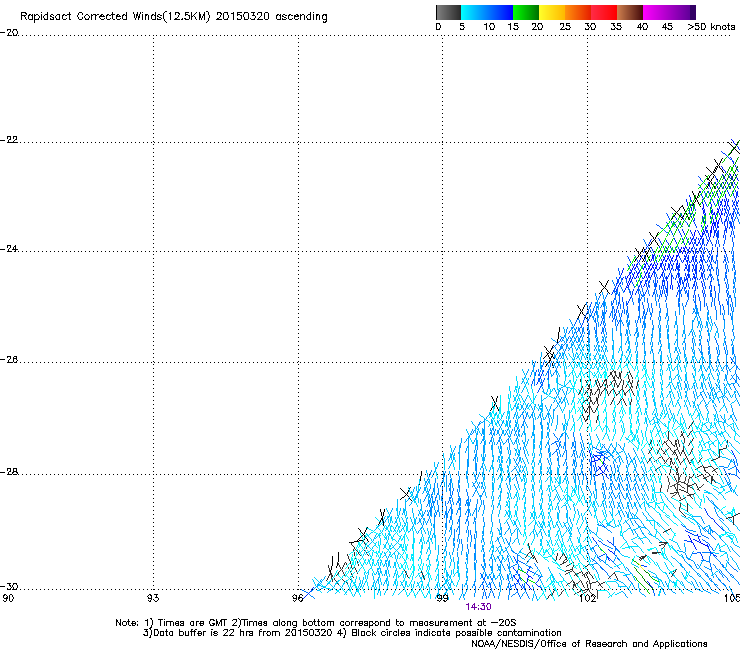The height and width of the screenshot is (650, 740).
Task: Click the note 'Data buffer is 22 hrs'
Action: click(204, 633)
